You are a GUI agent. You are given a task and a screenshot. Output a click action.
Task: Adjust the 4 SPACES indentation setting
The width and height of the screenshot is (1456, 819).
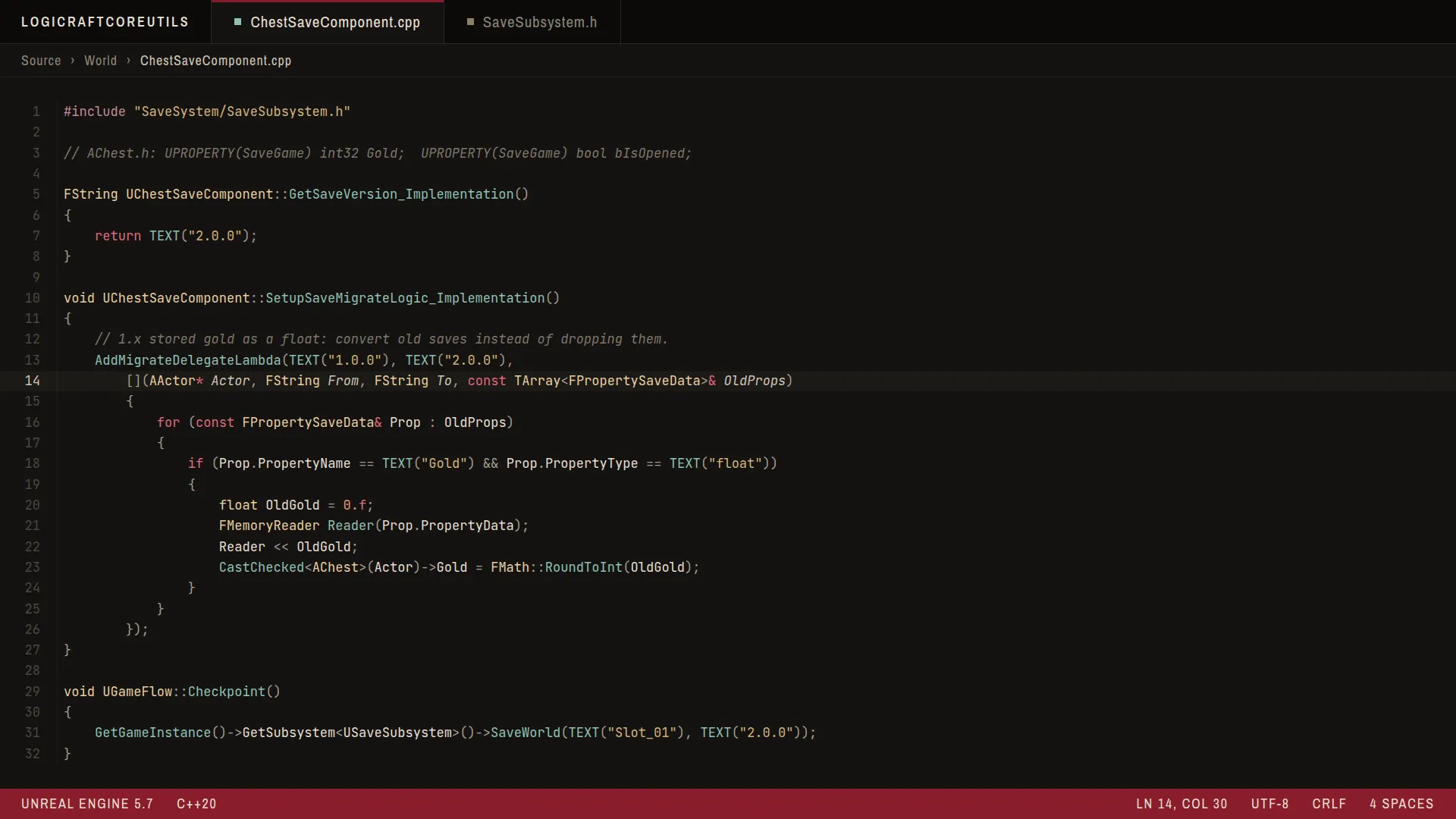click(x=1401, y=804)
